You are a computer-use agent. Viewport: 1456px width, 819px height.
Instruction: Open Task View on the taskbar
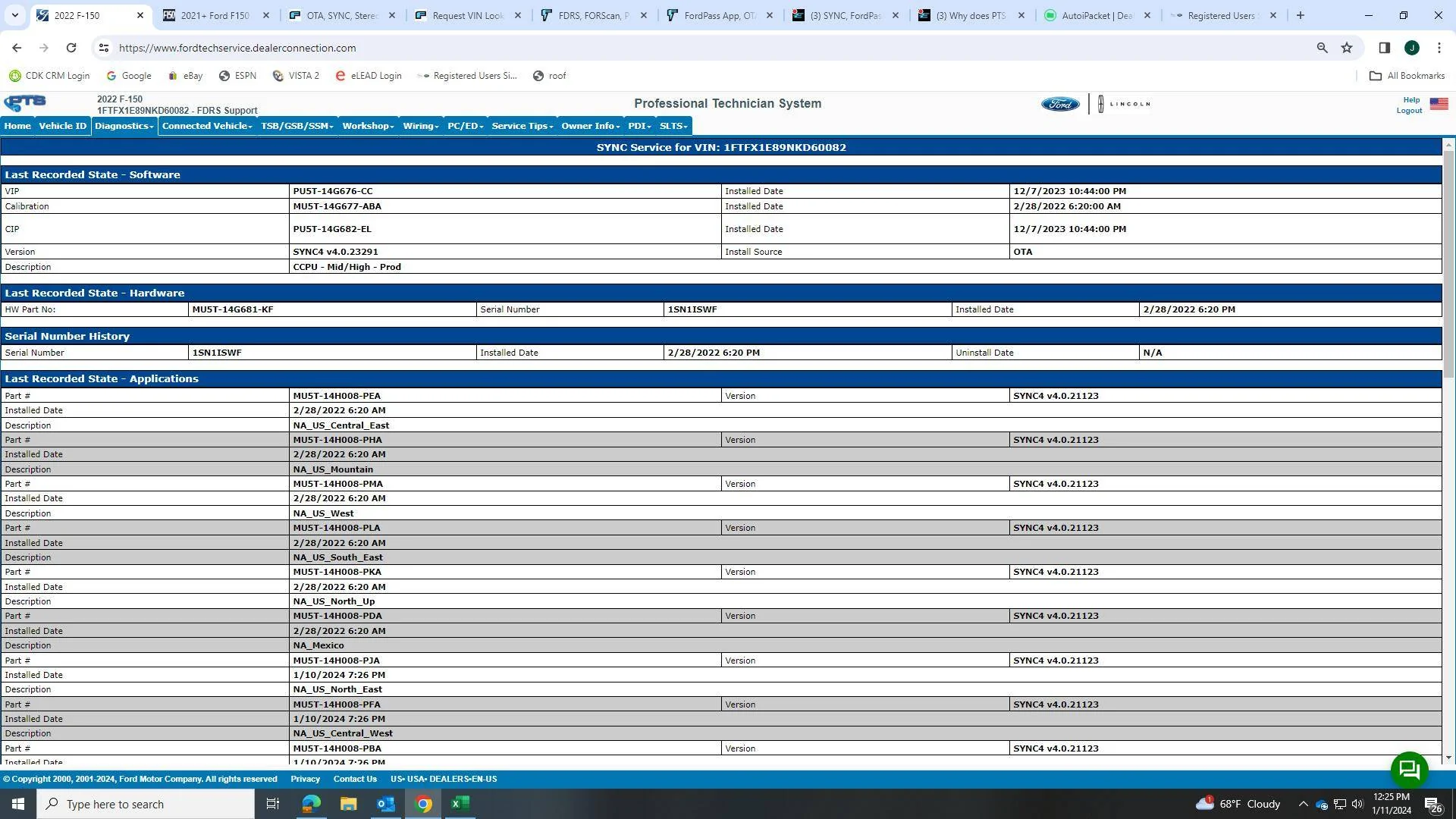click(x=273, y=804)
